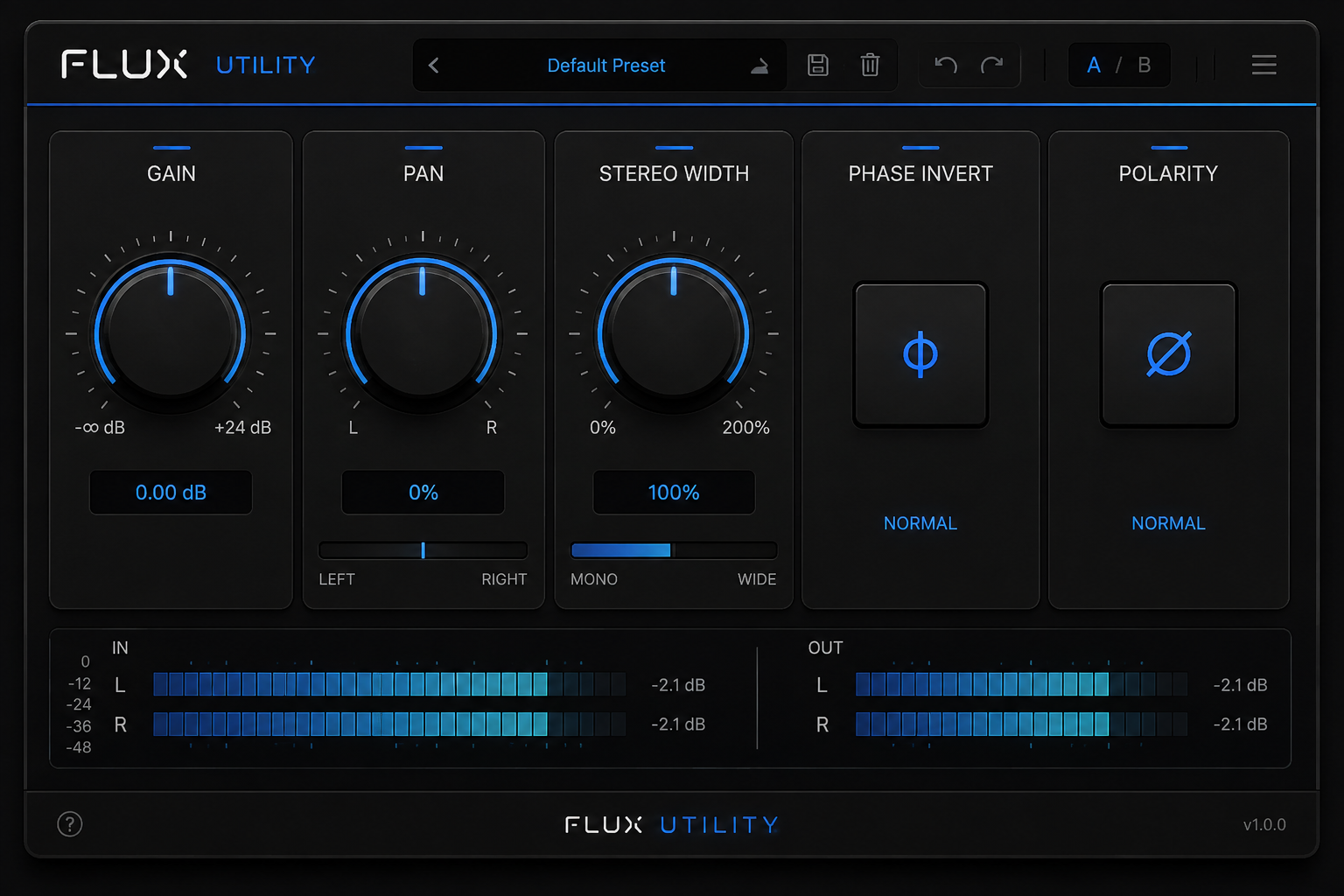This screenshot has width=1344, height=896.
Task: Select the pan value field under the PAN knob
Action: tap(423, 493)
